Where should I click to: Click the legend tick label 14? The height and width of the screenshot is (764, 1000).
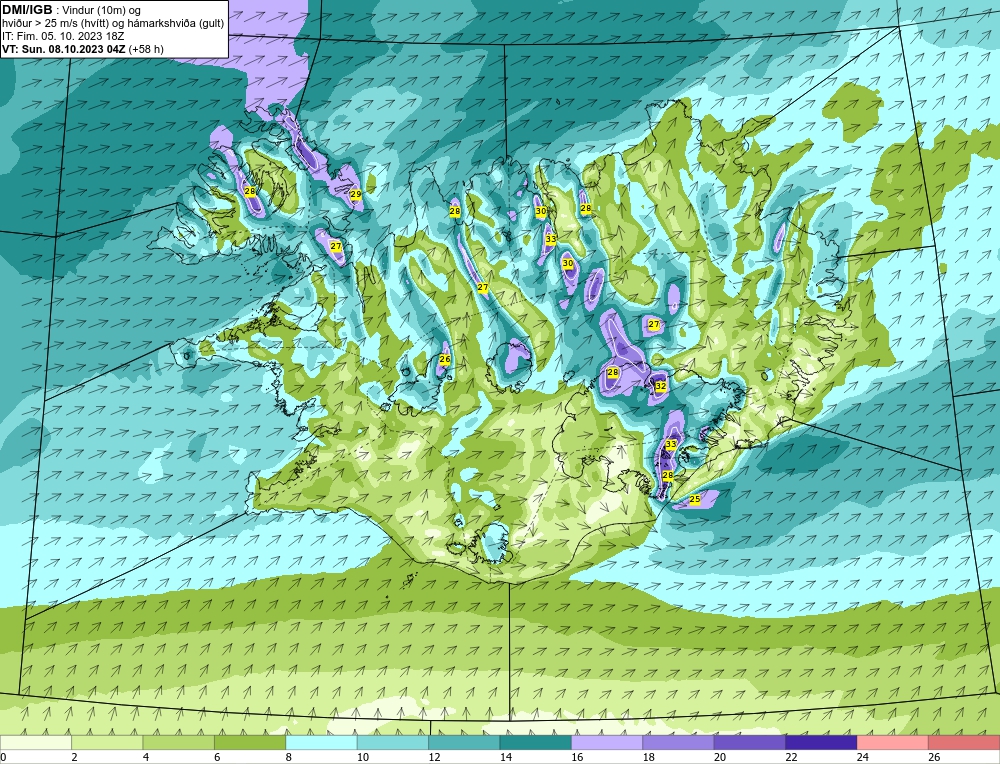point(506,757)
